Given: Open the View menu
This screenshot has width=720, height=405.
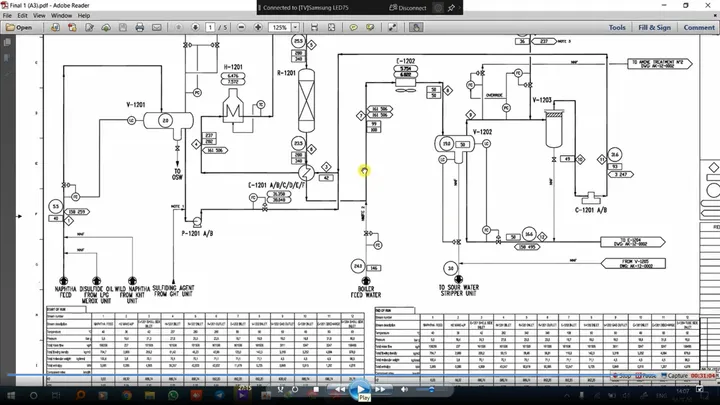Looking at the screenshot, I should click(x=39, y=15).
